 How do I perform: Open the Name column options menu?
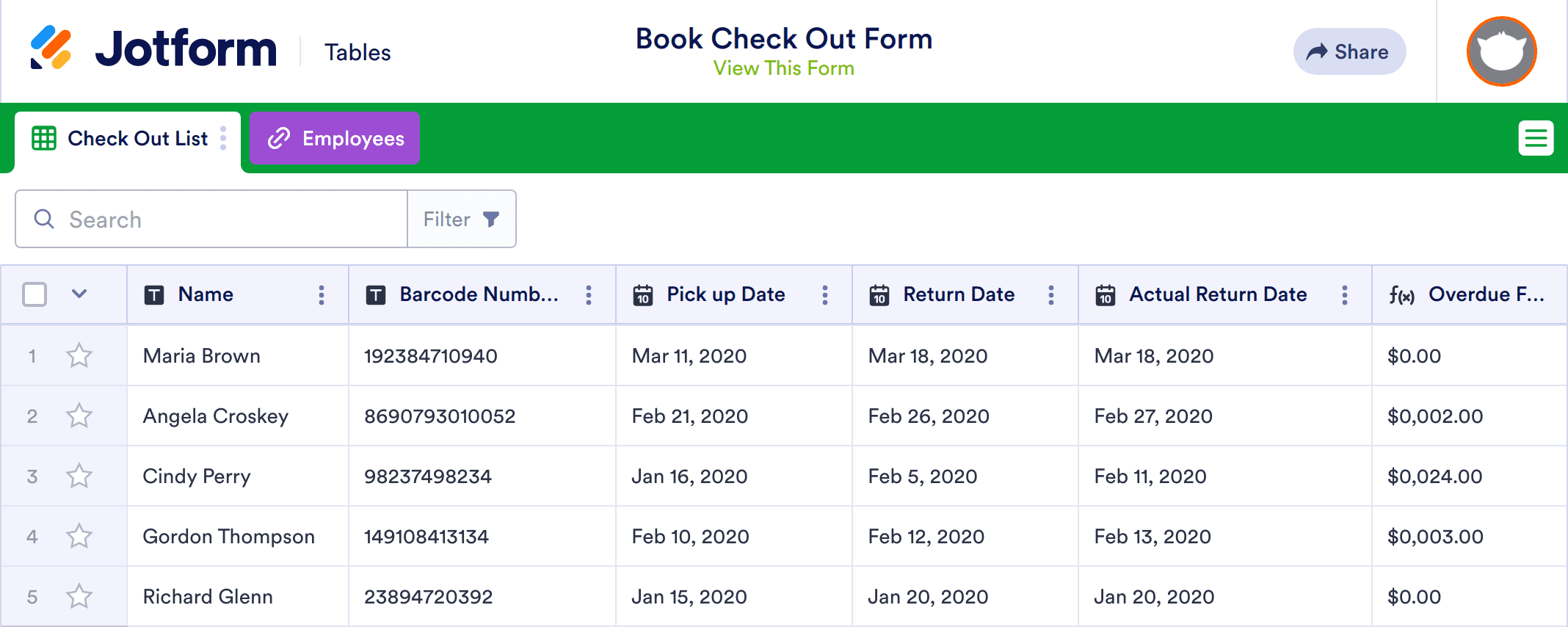322,294
